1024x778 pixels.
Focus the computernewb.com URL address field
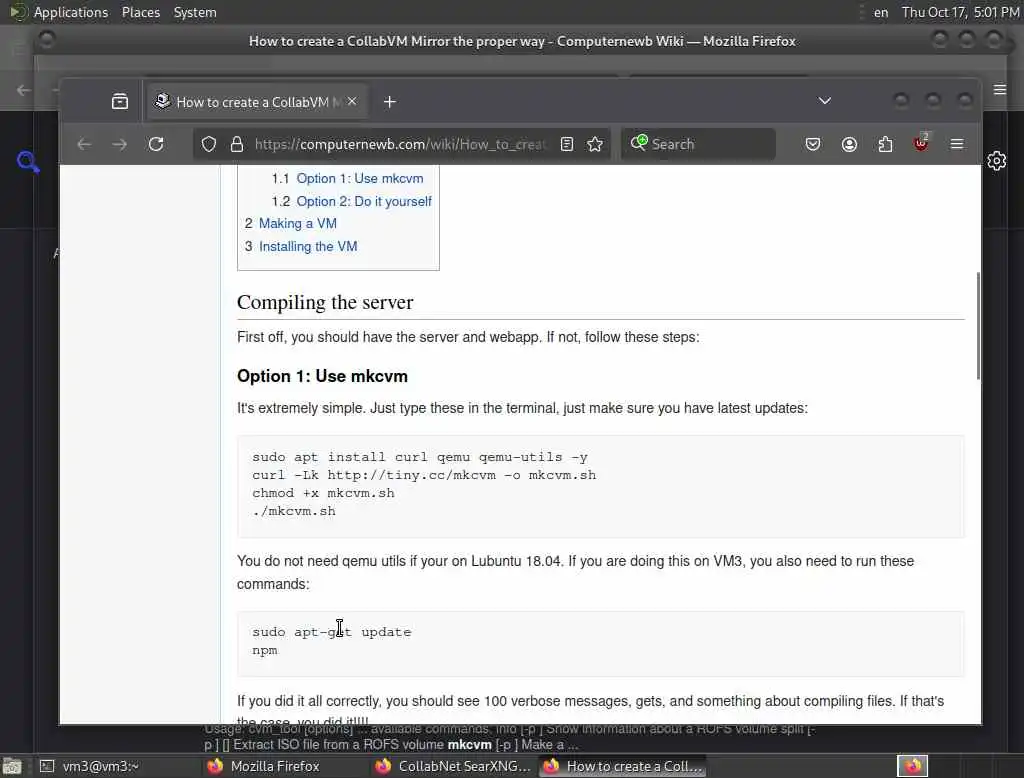(x=400, y=144)
